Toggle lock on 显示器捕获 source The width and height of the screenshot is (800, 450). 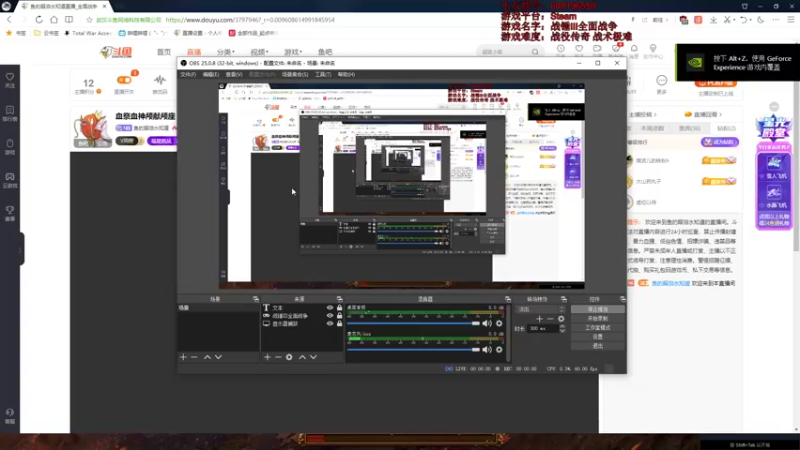pyautogui.click(x=339, y=323)
